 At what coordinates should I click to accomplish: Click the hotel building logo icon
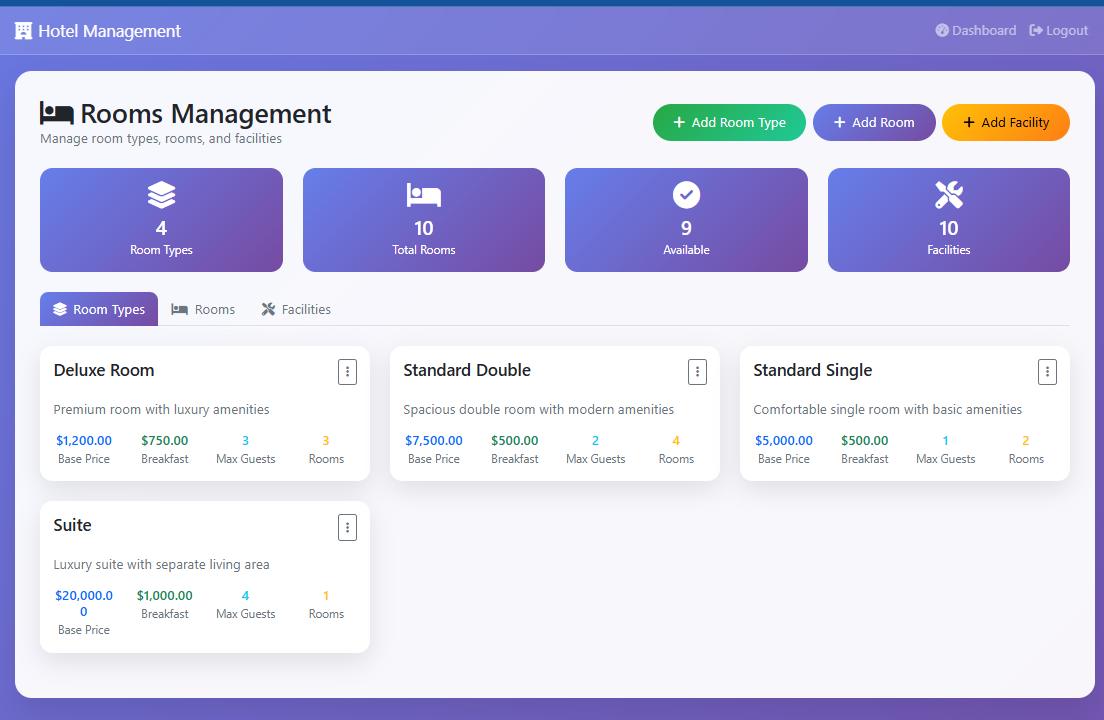pyautogui.click(x=23, y=31)
